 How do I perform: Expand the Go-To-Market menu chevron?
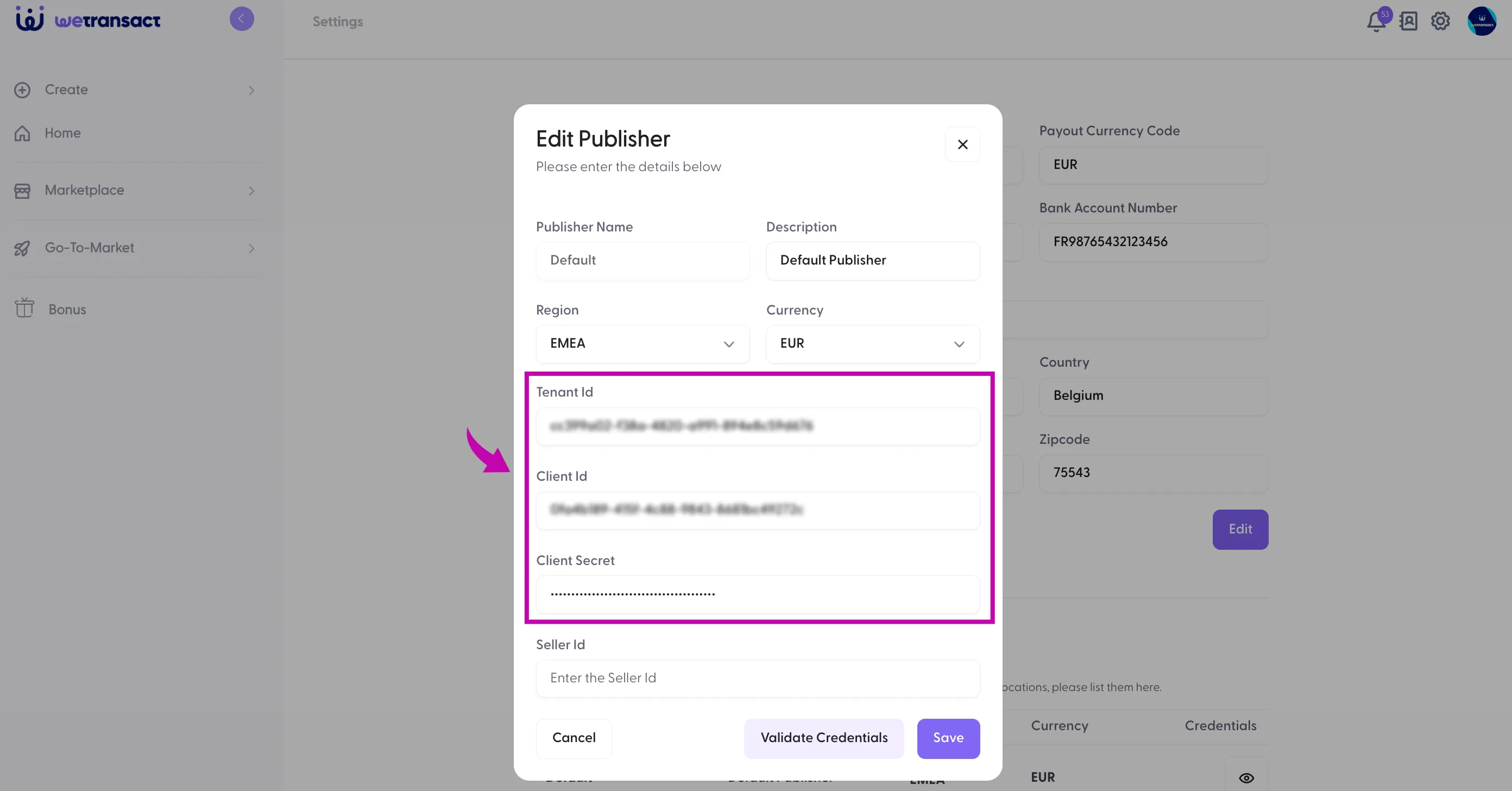click(x=251, y=248)
